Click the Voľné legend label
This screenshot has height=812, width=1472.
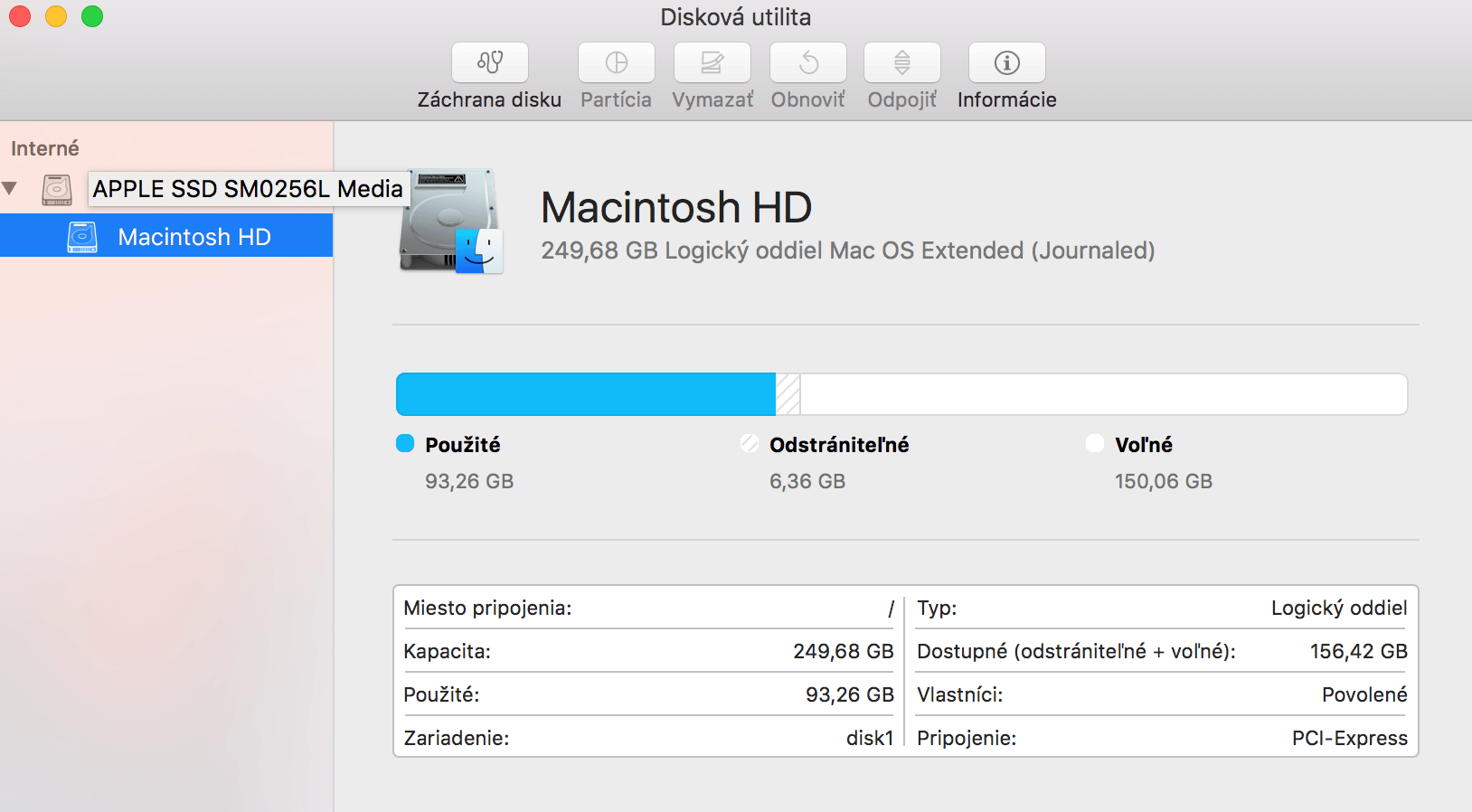[x=1144, y=445]
